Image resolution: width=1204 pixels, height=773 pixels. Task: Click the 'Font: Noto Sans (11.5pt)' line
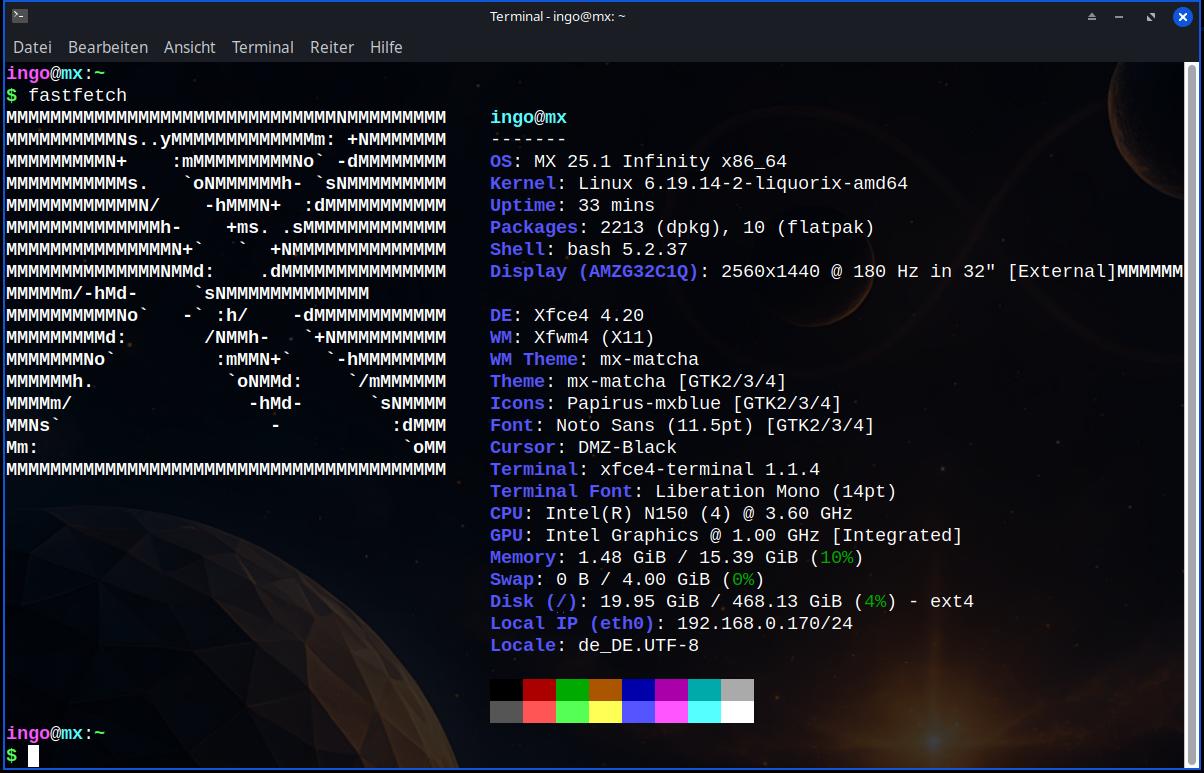(682, 425)
